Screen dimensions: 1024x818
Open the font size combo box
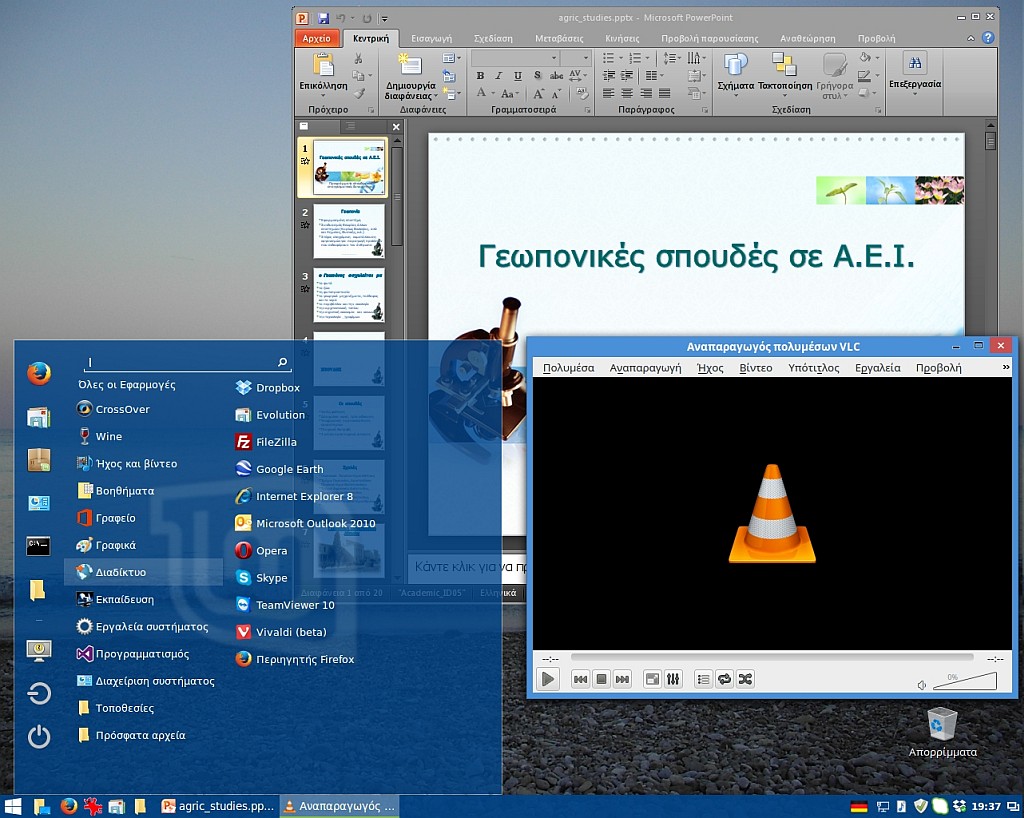click(x=575, y=58)
